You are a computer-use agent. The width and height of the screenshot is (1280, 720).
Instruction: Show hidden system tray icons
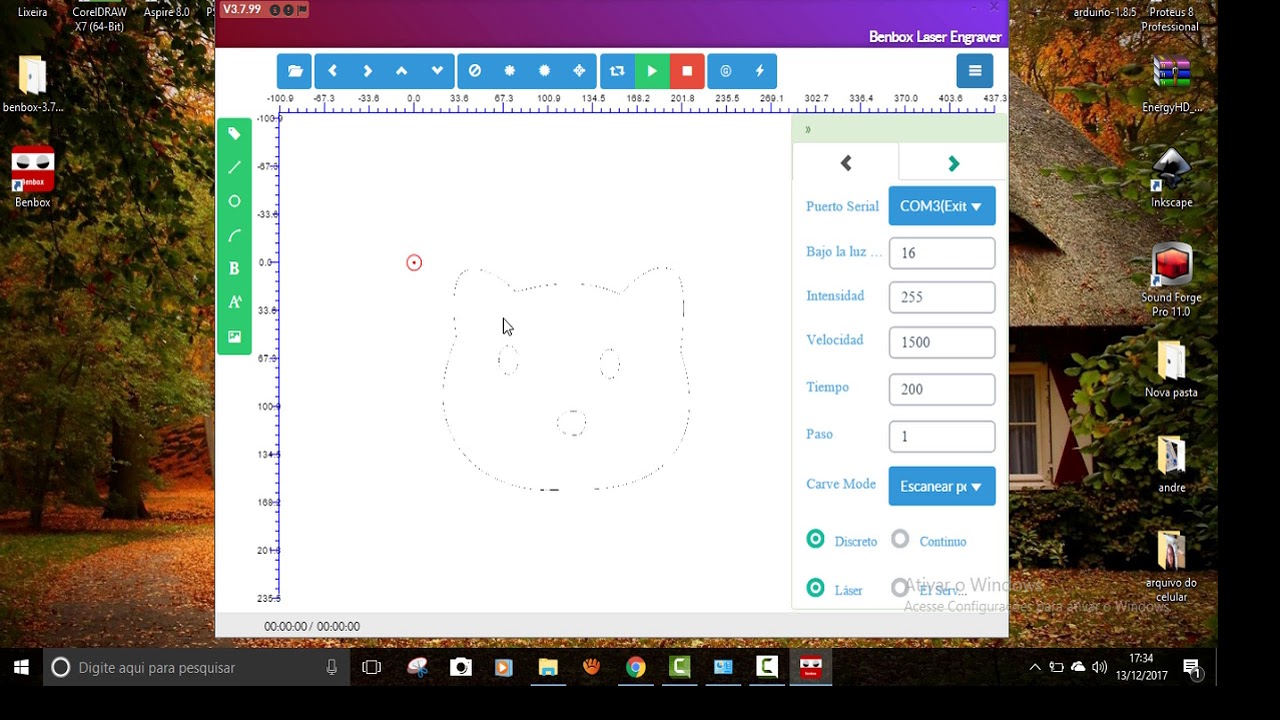(1035, 667)
